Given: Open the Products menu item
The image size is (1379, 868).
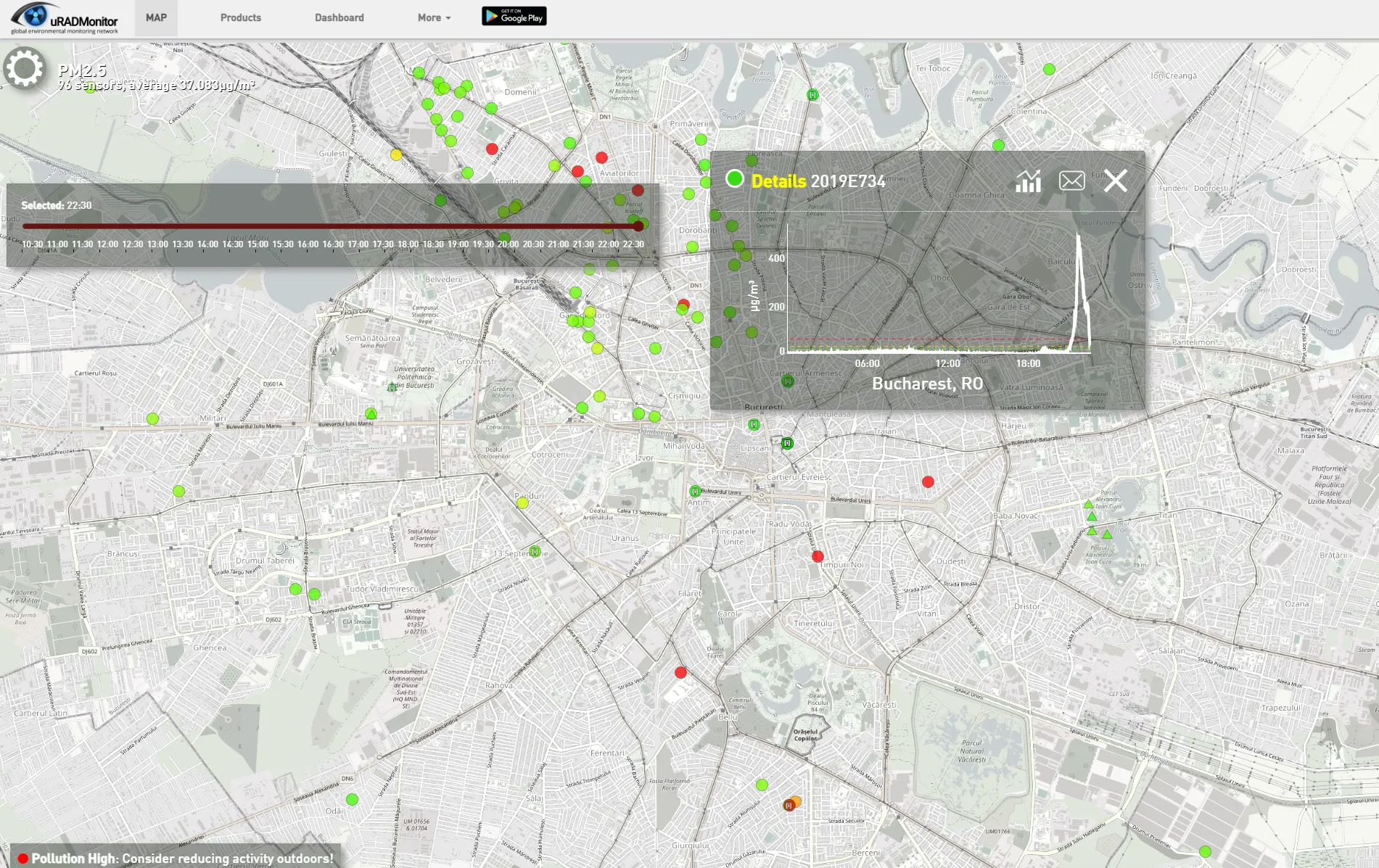Looking at the screenshot, I should click(x=241, y=17).
